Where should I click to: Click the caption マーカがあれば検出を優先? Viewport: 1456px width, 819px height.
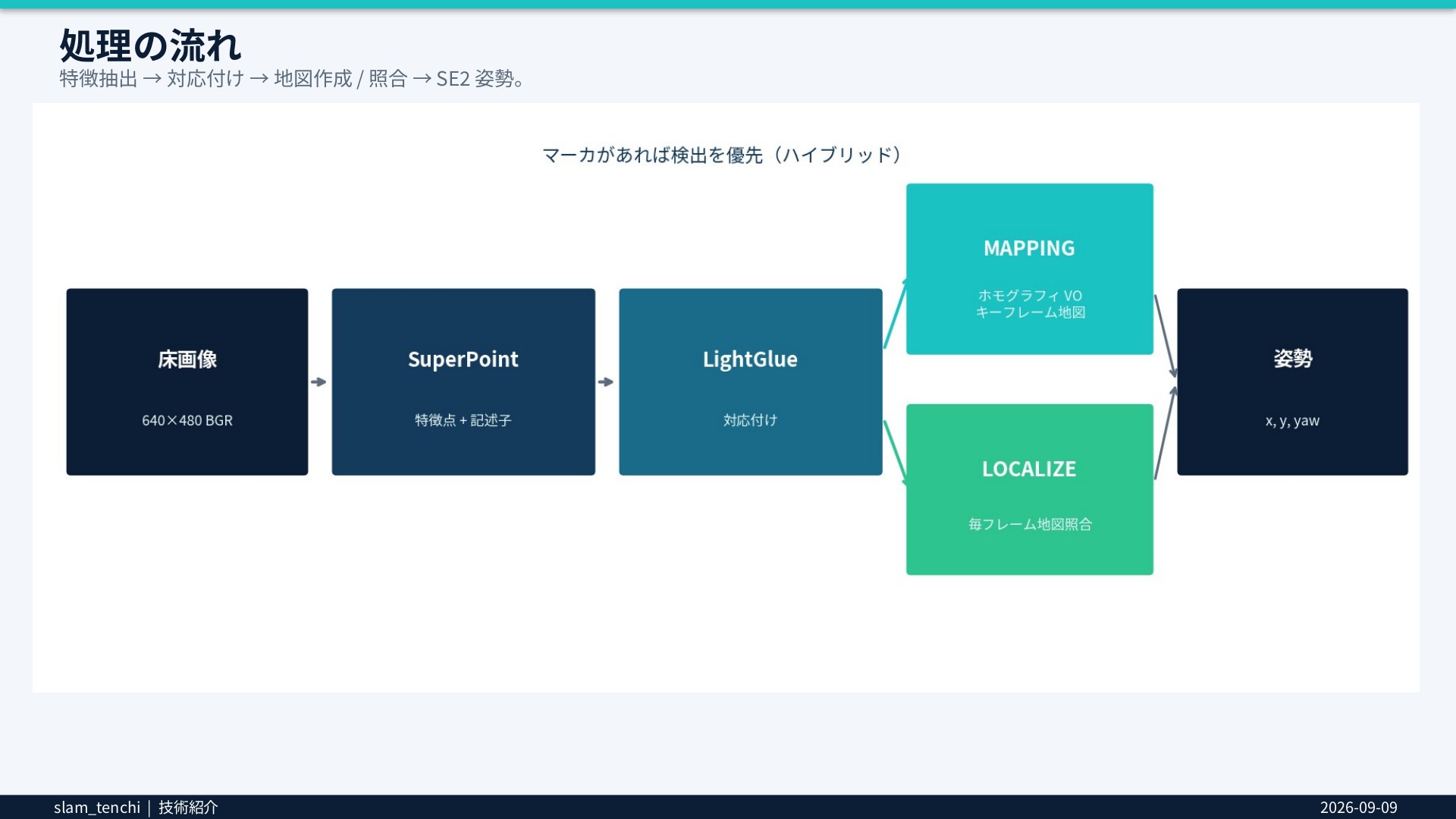723,155
